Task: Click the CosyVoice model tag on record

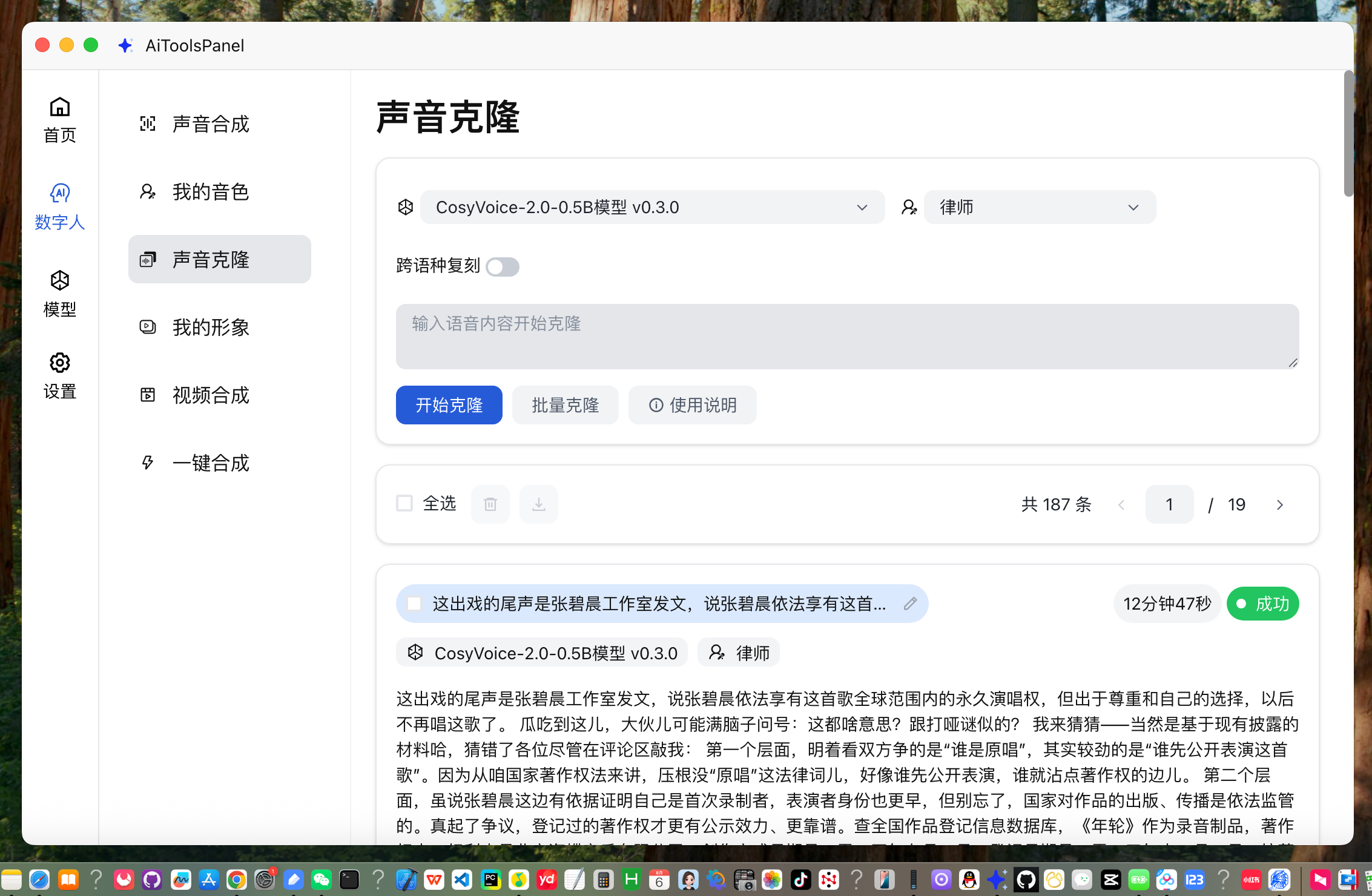Action: [542, 653]
